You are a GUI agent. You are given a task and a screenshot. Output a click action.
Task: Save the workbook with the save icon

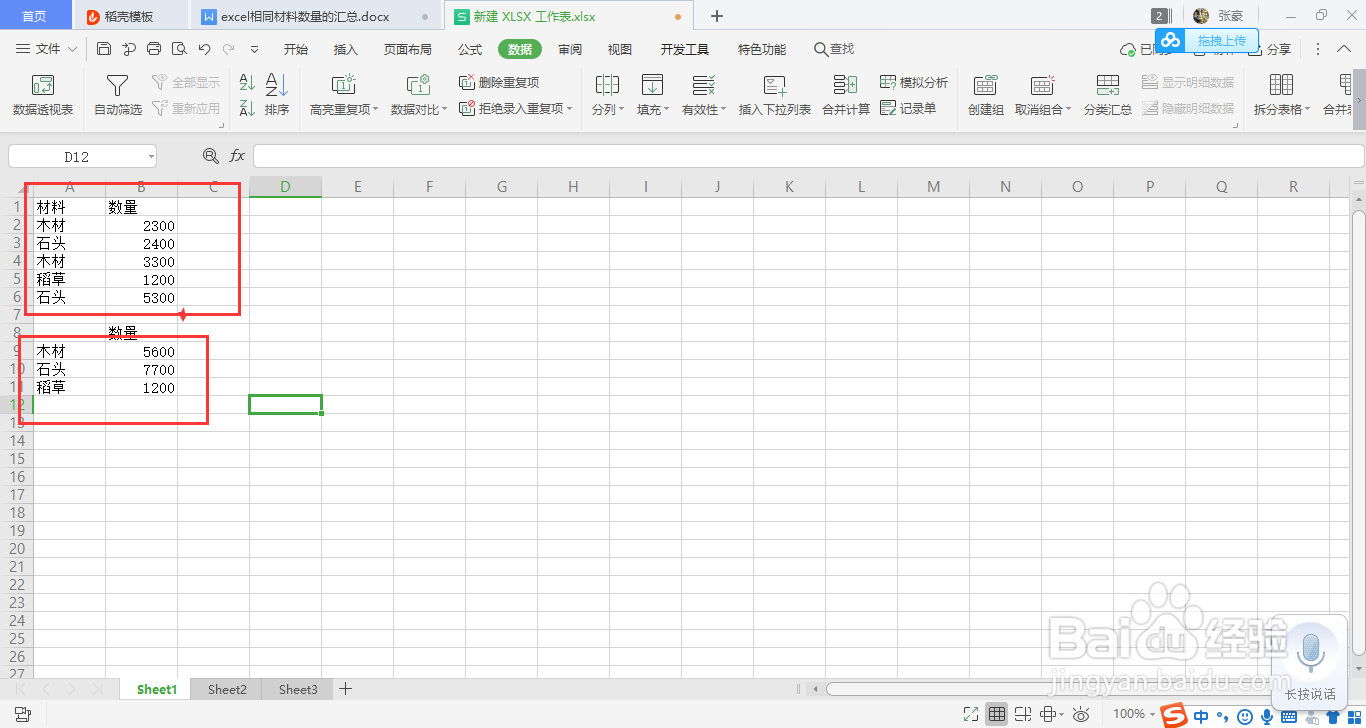(104, 49)
